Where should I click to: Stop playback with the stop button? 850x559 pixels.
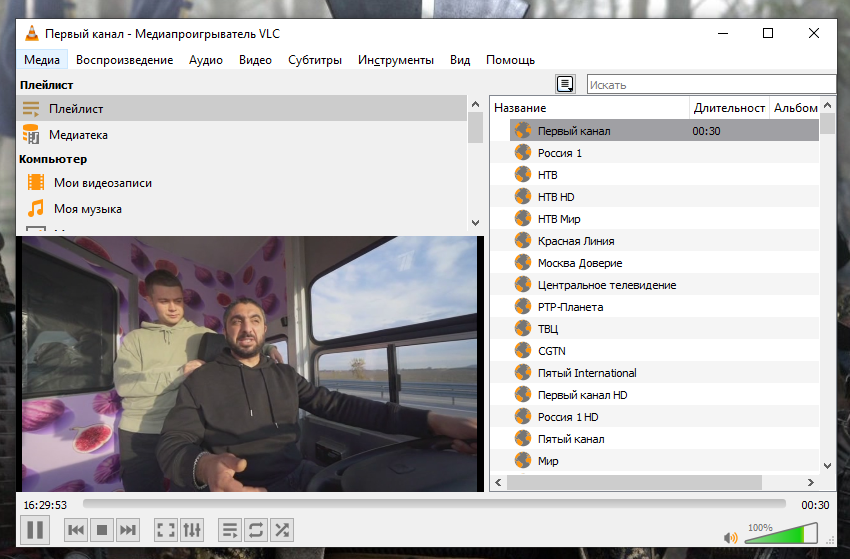tap(102, 530)
